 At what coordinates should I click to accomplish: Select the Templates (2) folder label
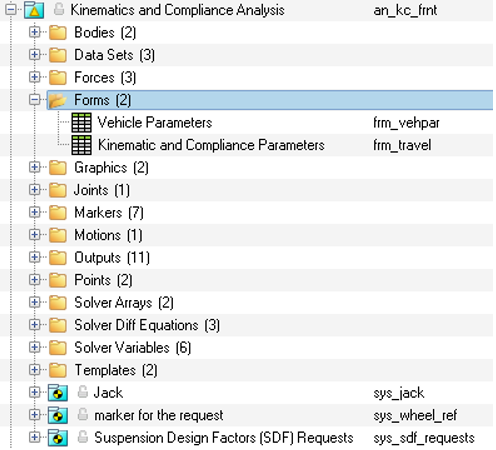[x=116, y=370]
